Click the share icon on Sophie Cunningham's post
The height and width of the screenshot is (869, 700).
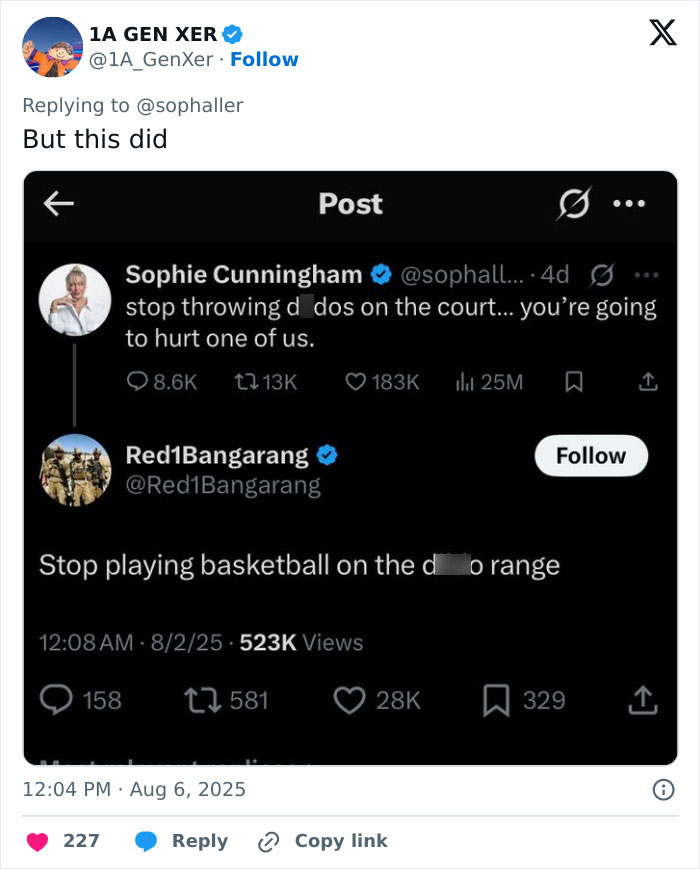tap(647, 381)
